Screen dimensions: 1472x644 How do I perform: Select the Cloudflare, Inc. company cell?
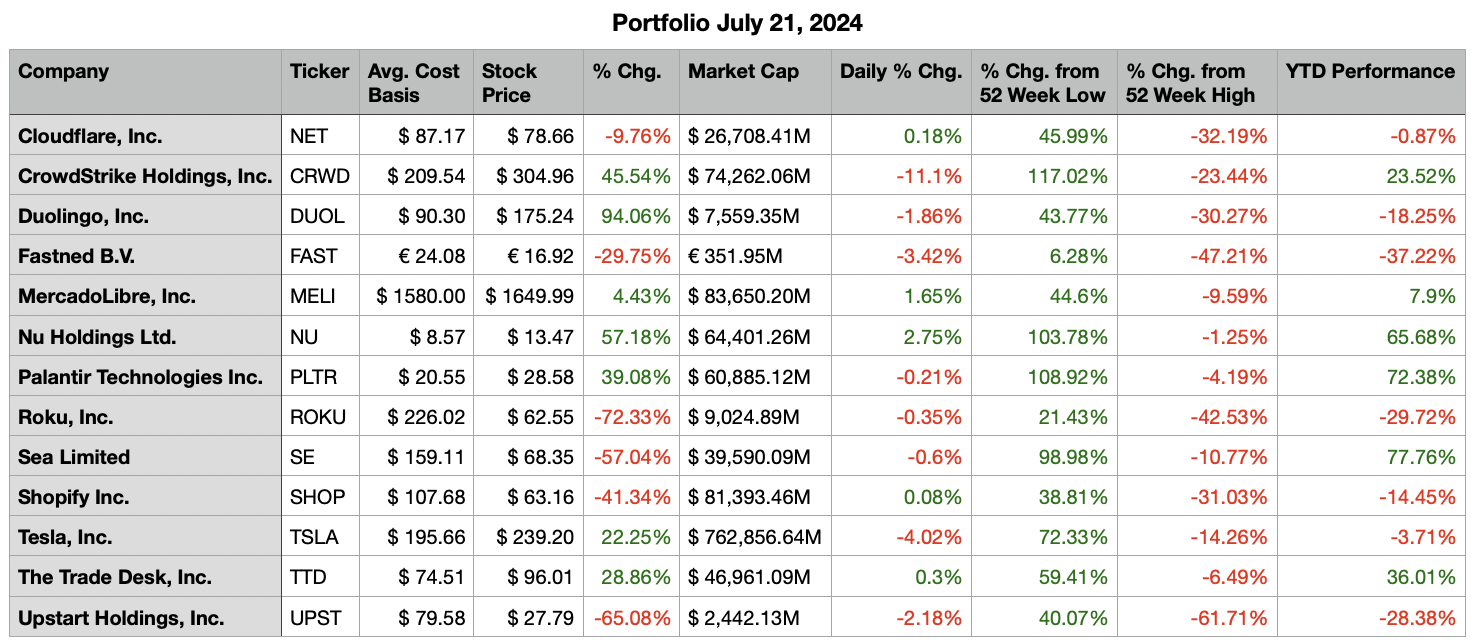click(x=90, y=136)
